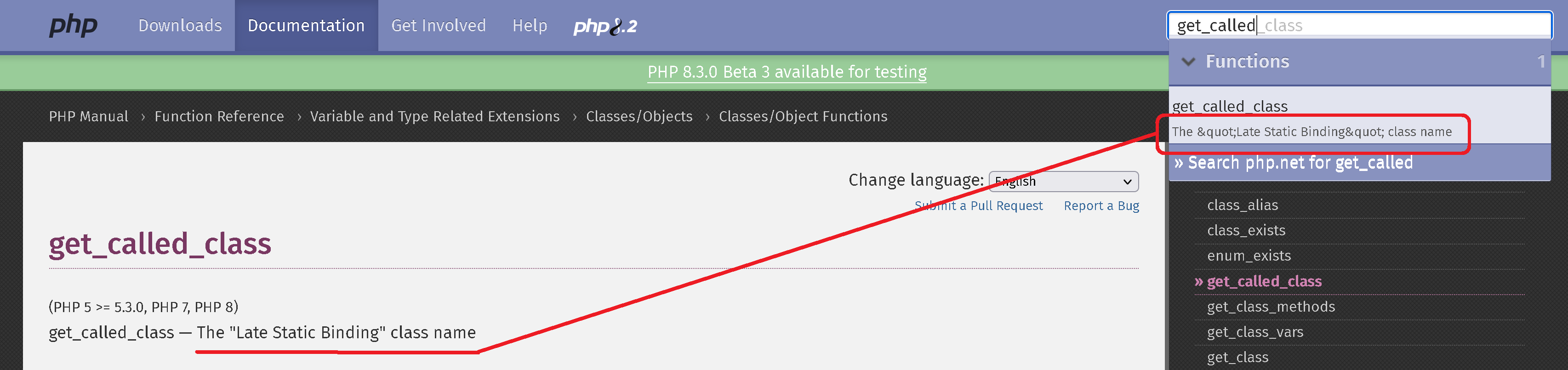Select the Documentation tab
1568x370 pixels.
point(306,26)
